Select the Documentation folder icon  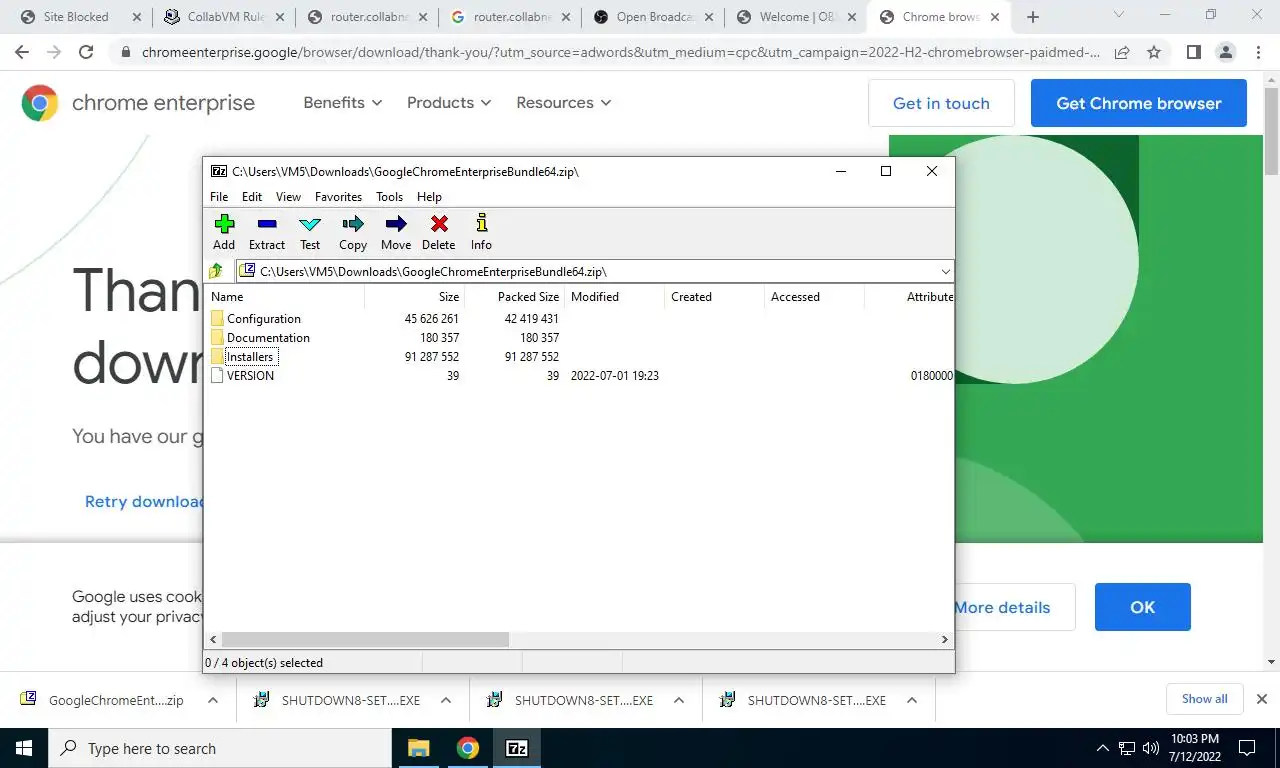pos(217,338)
